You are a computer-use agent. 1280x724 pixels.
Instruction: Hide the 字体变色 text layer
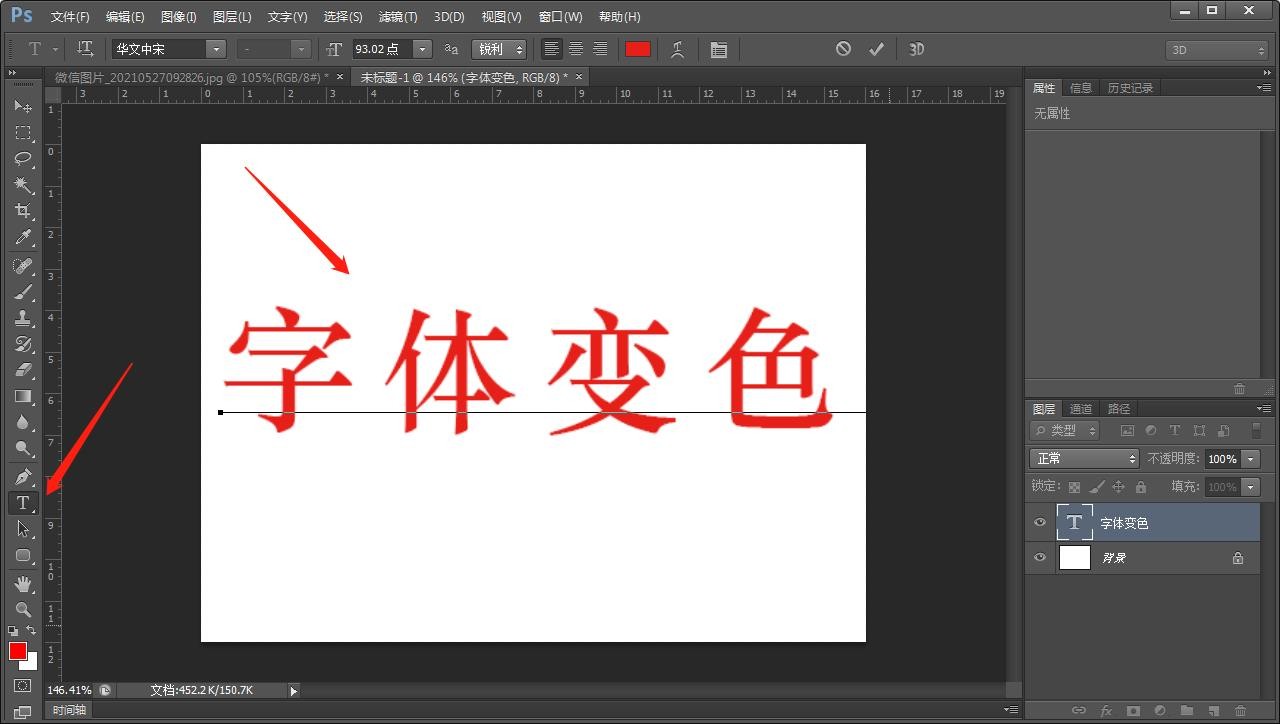click(x=1040, y=522)
